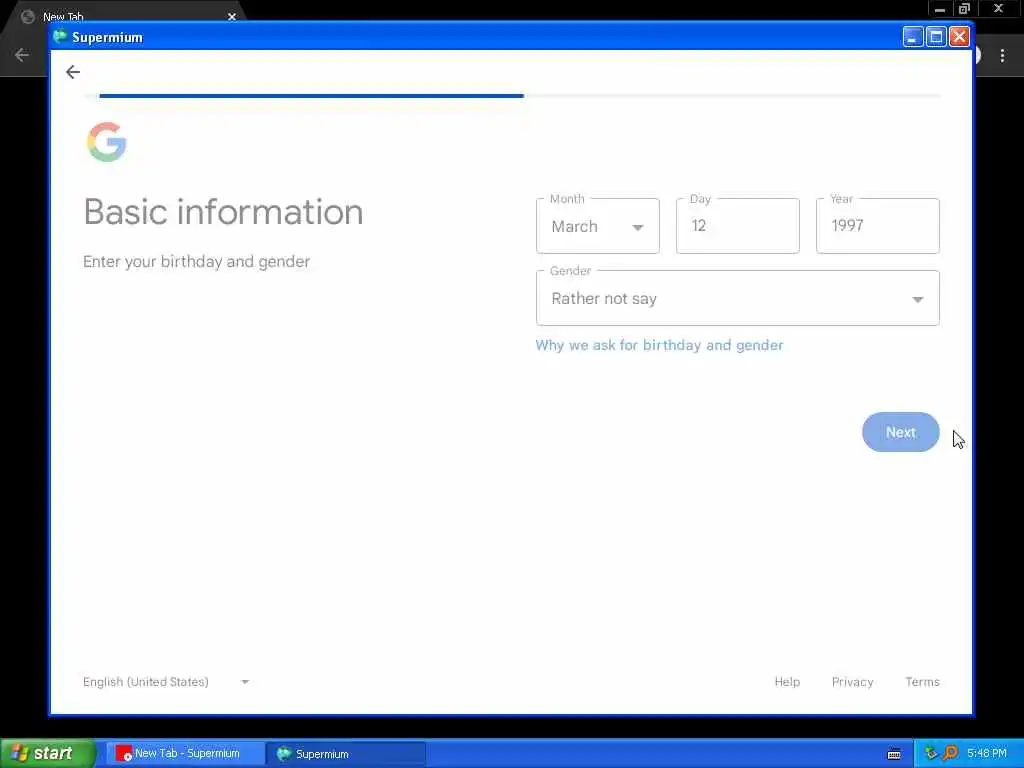1024x768 pixels.
Task: Click the Next button
Action: pyautogui.click(x=901, y=432)
